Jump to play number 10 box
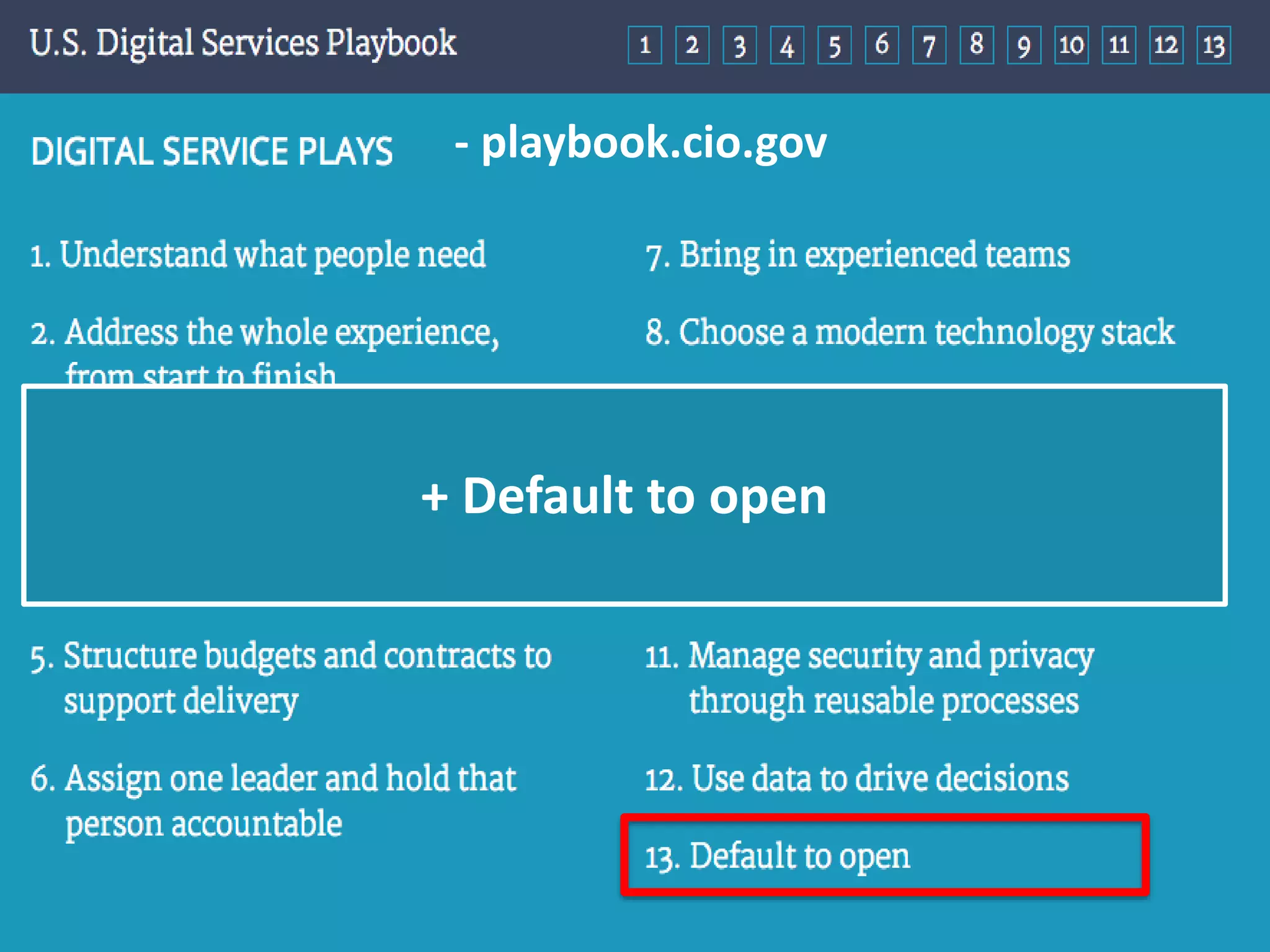1270x952 pixels. (1072, 45)
